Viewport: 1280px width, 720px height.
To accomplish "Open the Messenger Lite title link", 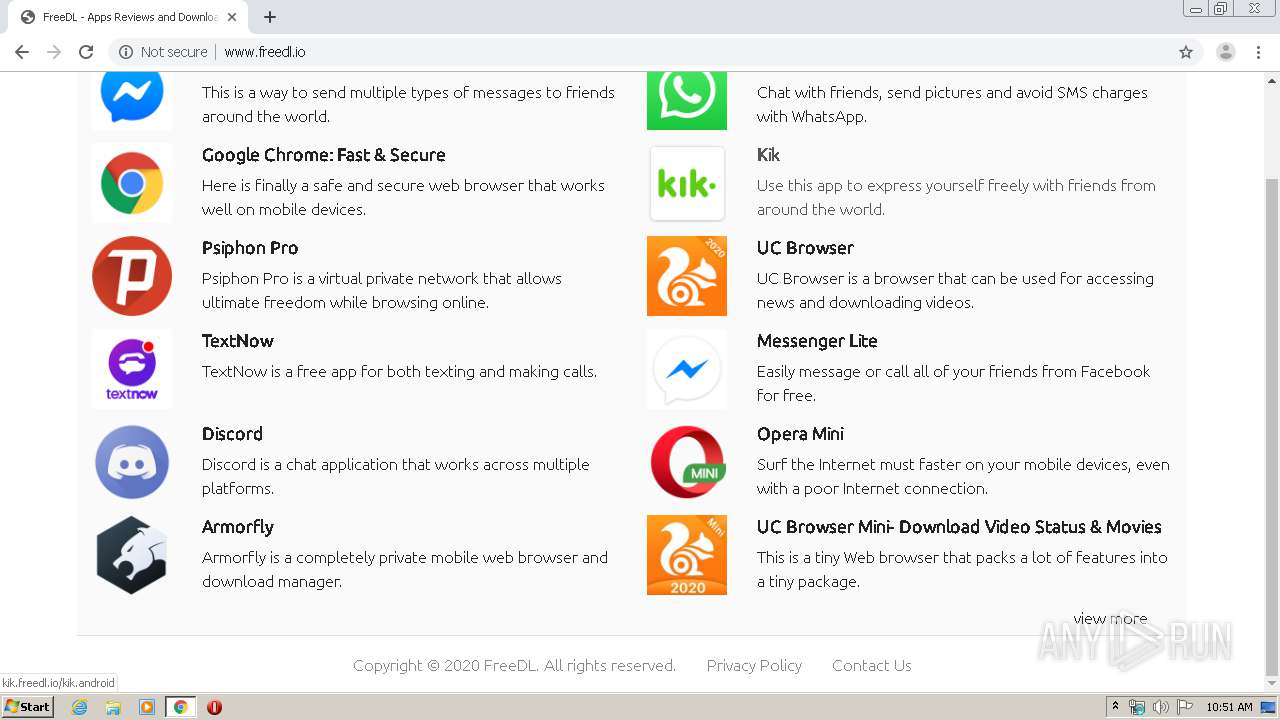I will (817, 341).
